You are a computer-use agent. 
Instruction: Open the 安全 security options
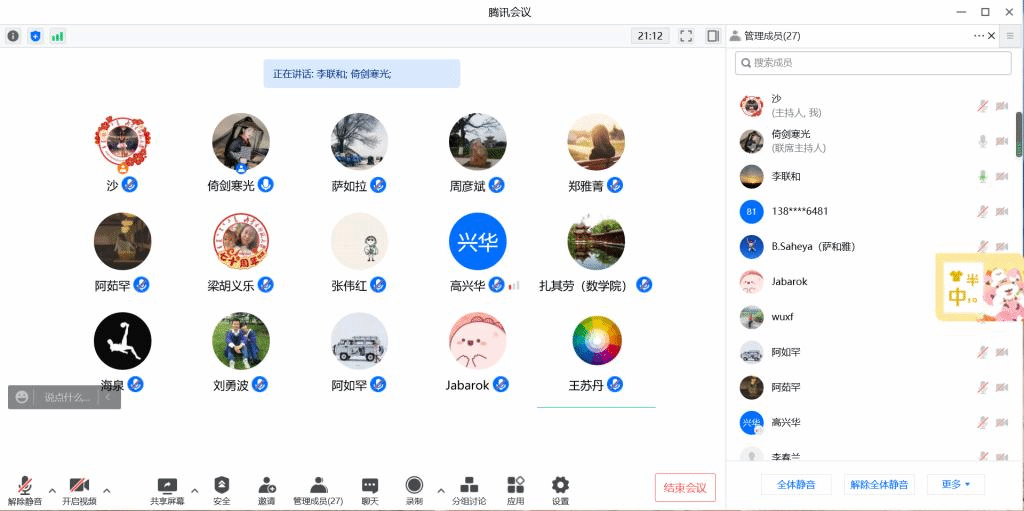(x=222, y=489)
